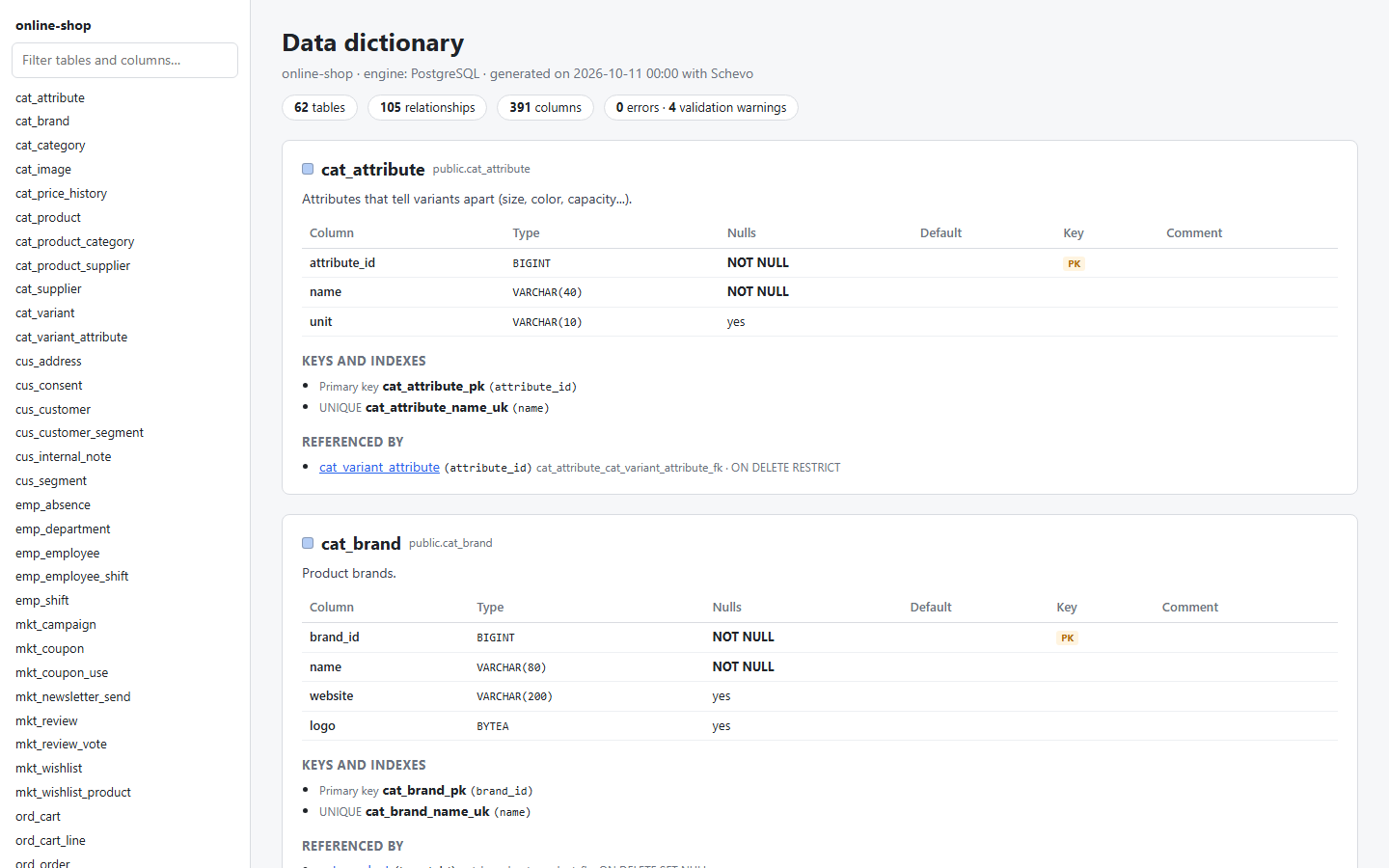Click the 62 tables summary pill

point(319,108)
